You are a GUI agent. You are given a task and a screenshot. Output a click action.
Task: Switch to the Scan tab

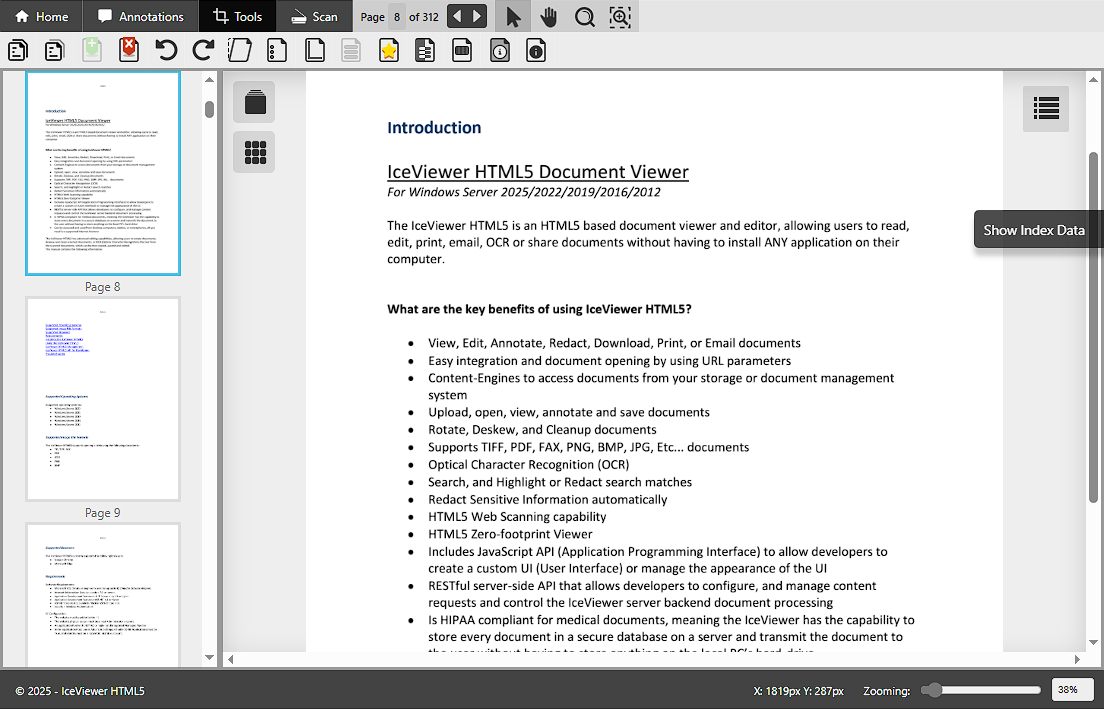pyautogui.click(x=313, y=17)
